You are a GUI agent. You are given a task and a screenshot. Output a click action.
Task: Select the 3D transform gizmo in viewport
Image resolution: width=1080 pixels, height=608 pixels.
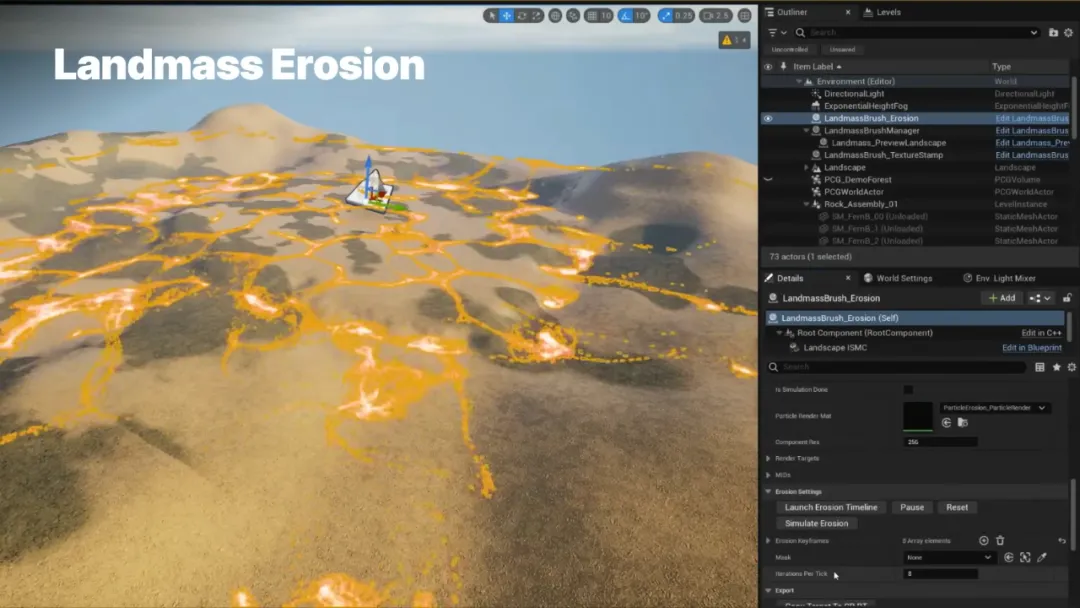point(372,186)
